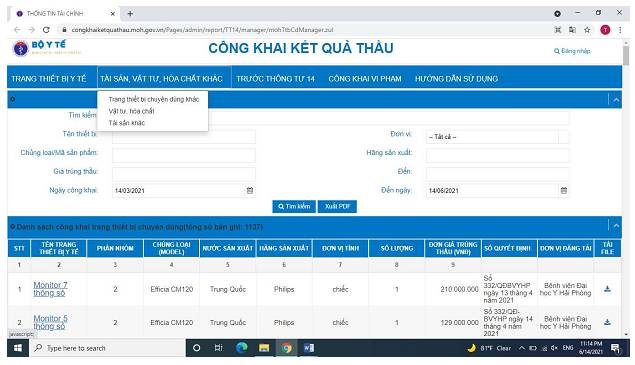The image size is (635, 365).
Task: Click the Đăng nhập login link
Action: (572, 51)
